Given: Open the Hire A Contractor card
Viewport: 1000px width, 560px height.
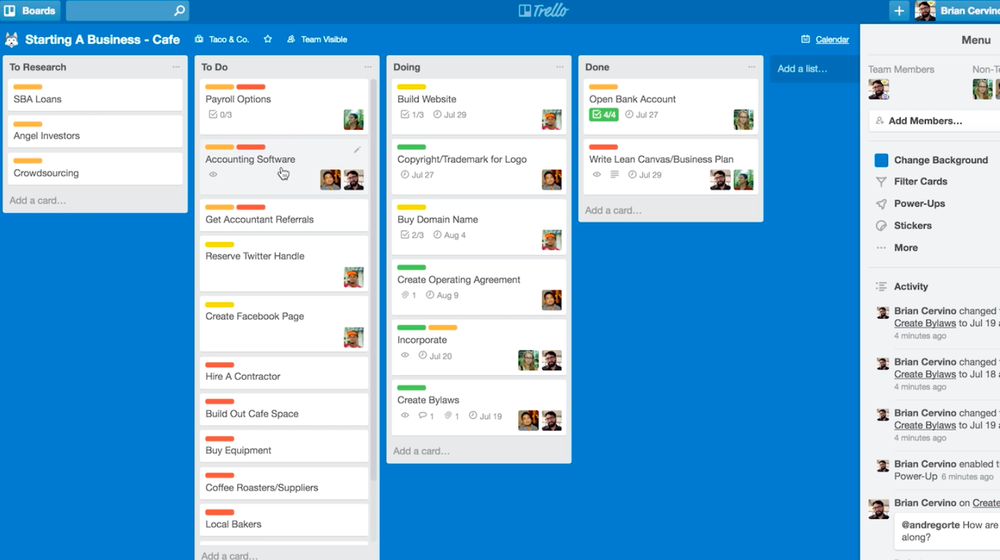Looking at the screenshot, I should [x=284, y=373].
